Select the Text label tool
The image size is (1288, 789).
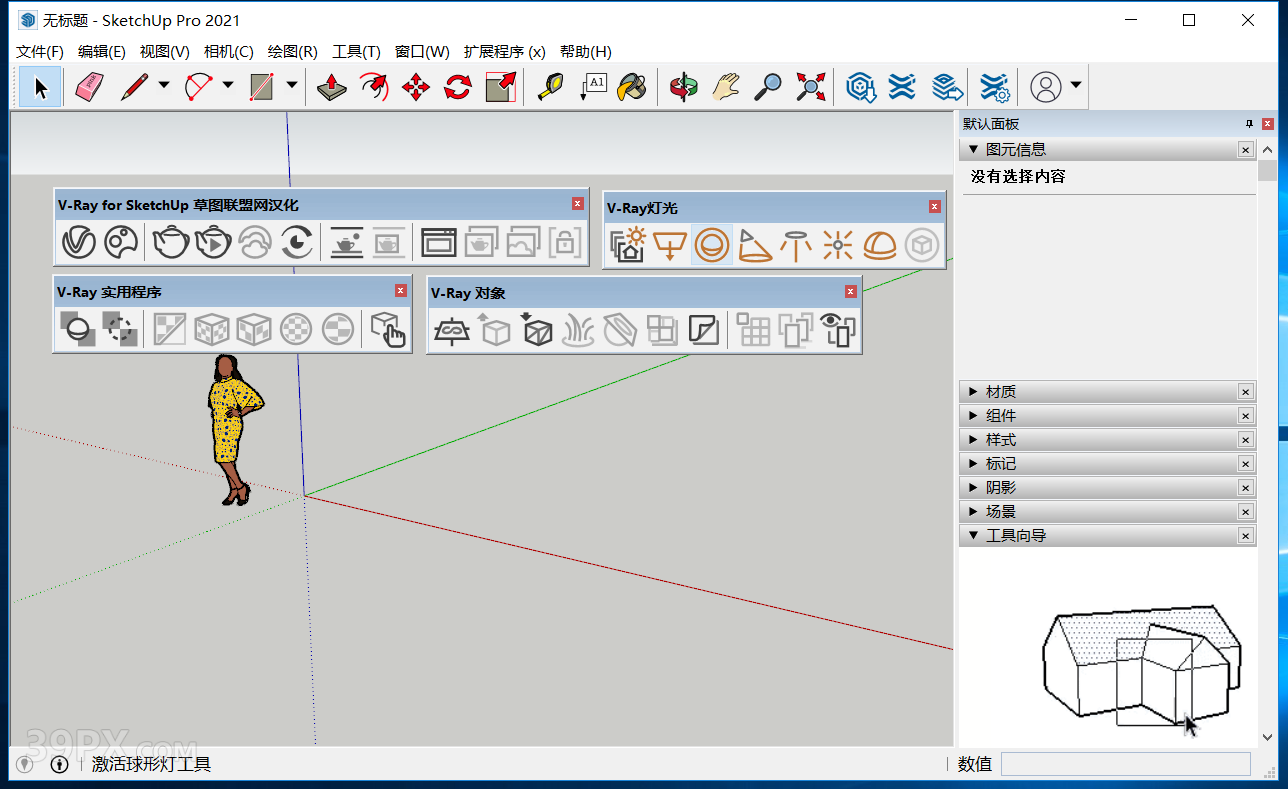592,87
